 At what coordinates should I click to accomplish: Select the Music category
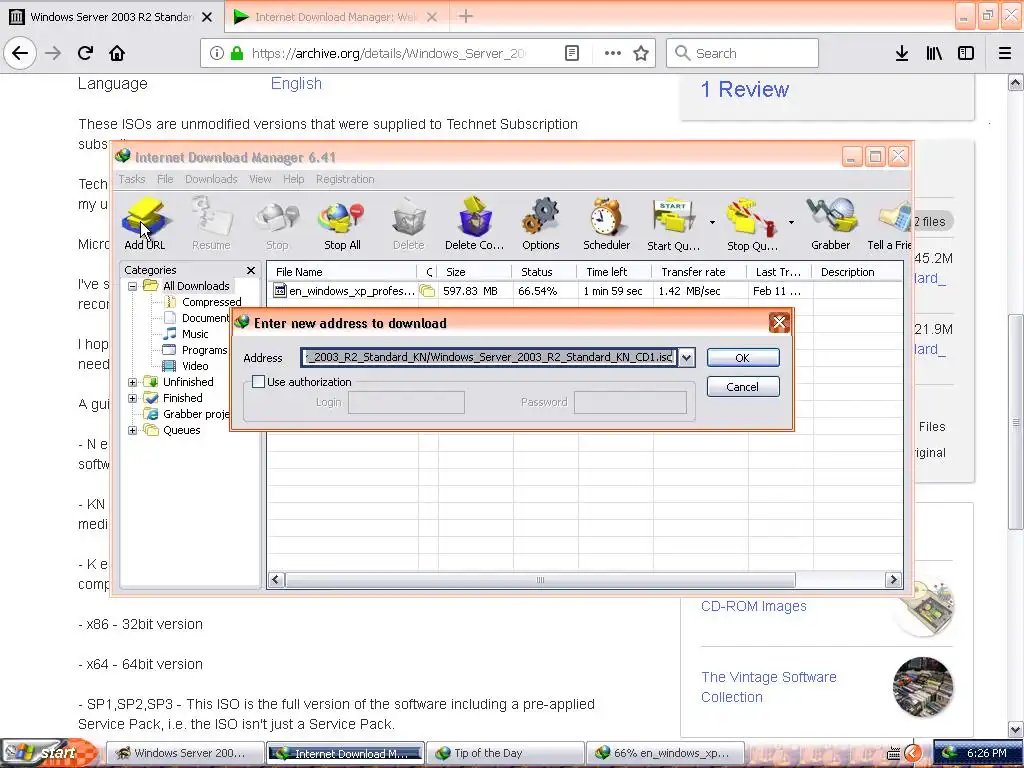[x=195, y=334]
